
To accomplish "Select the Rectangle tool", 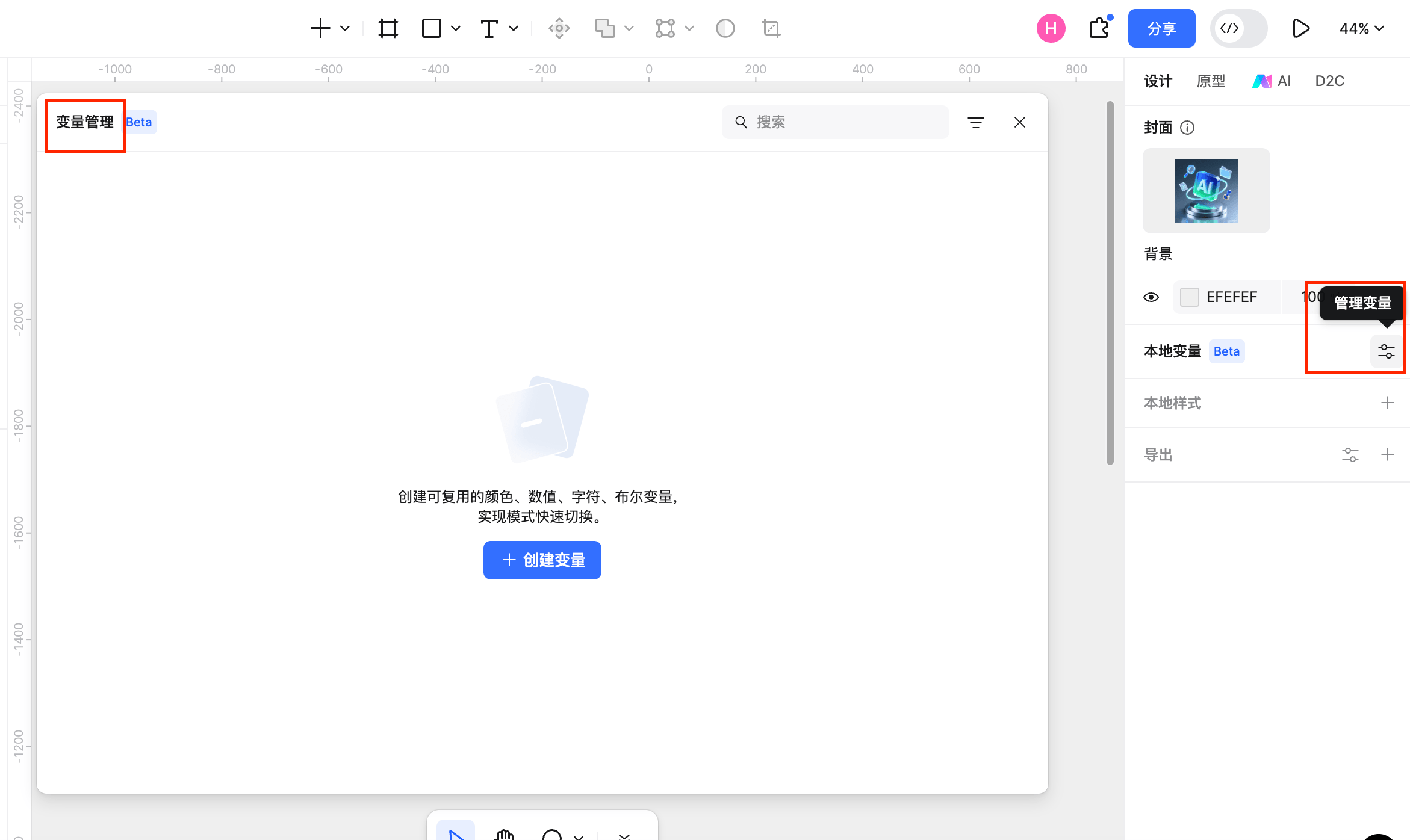I will pos(431,28).
